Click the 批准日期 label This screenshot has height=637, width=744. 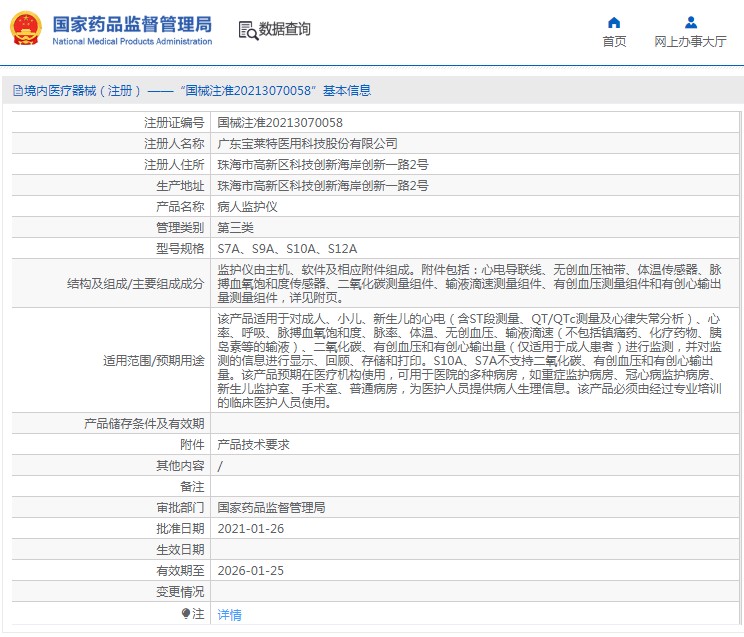pos(180,529)
